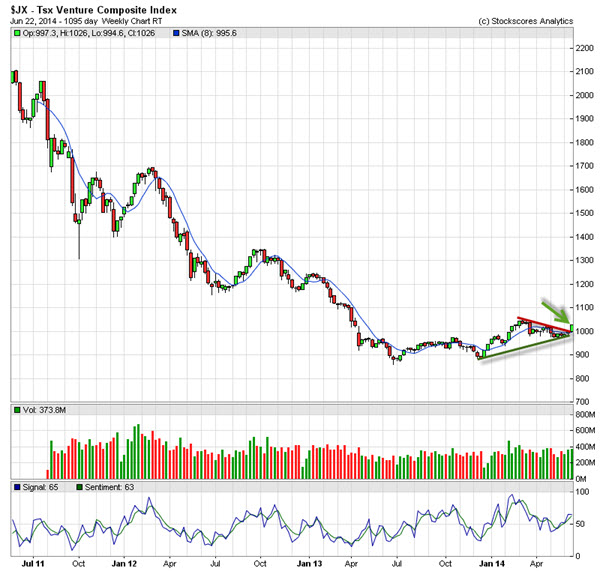
Task: Click the blue Signal legend square
Action: [16, 486]
